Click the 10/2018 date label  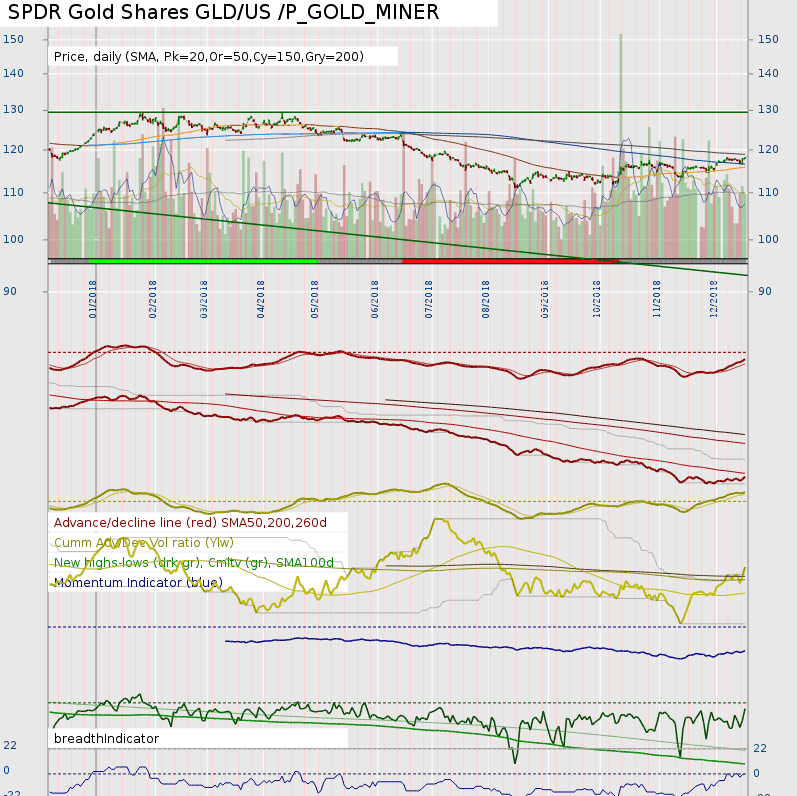[597, 299]
